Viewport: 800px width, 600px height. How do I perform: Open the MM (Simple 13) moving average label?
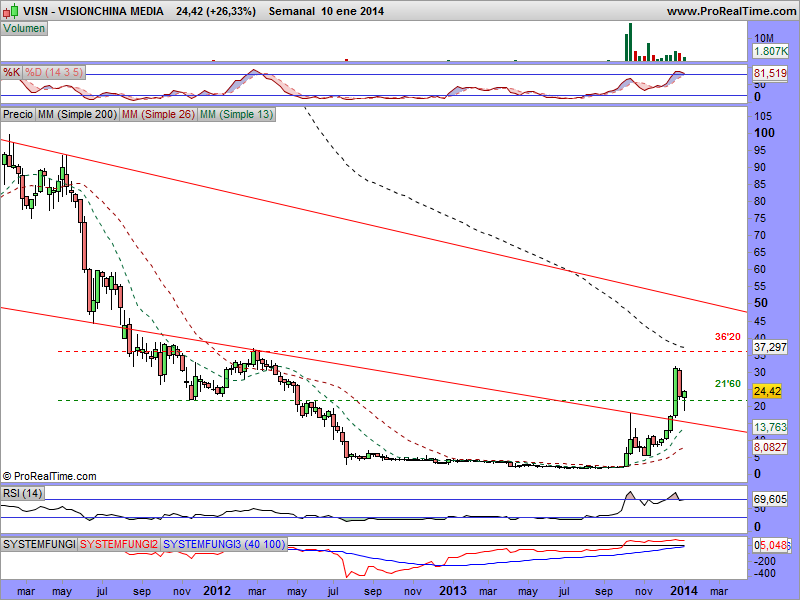pos(236,114)
